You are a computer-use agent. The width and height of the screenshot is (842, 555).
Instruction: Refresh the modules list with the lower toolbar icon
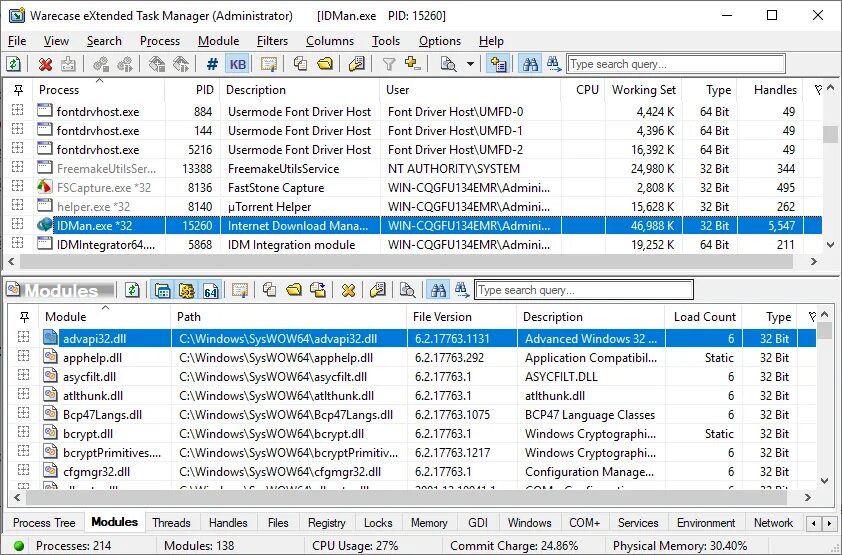pos(132,290)
